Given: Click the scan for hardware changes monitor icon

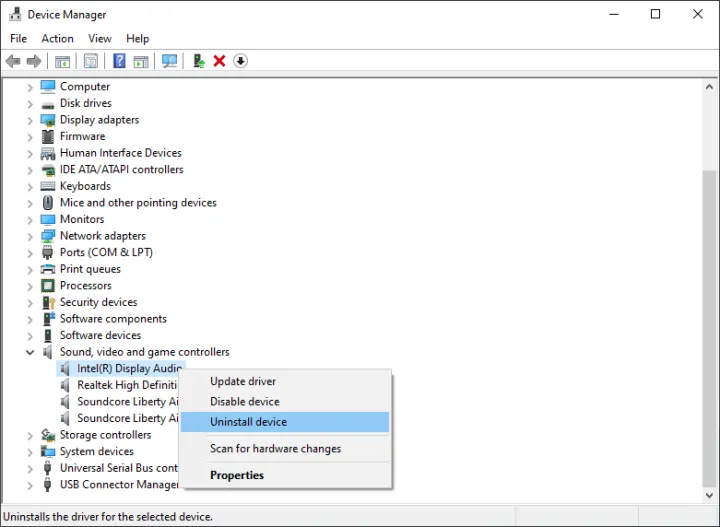Looking at the screenshot, I should 169,61.
